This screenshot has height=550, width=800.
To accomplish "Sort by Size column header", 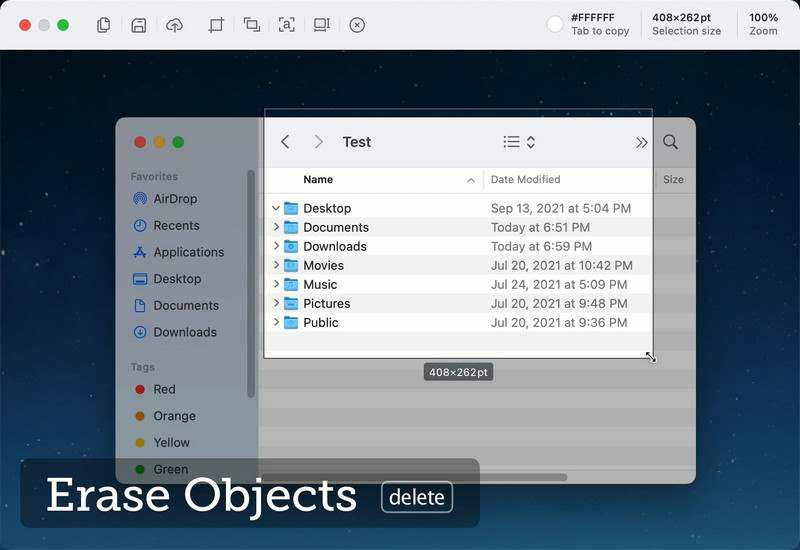I will (673, 180).
